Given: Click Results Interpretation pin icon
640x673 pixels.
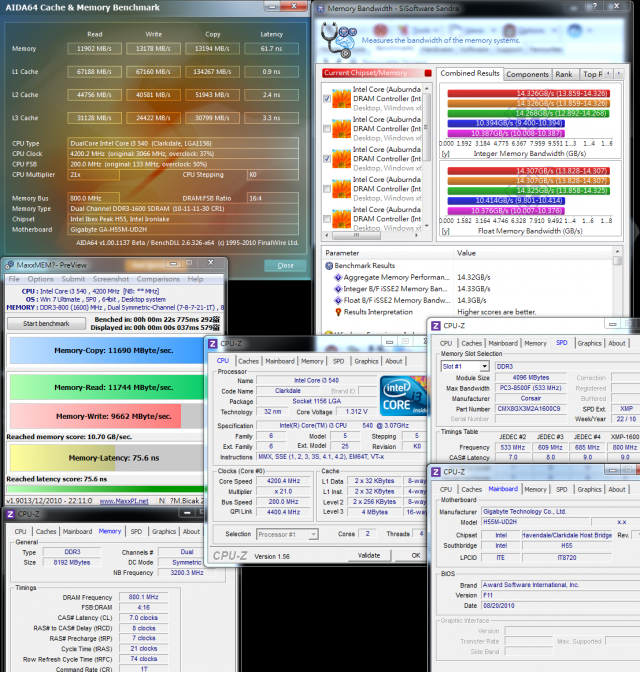Looking at the screenshot, I should 338,312.
